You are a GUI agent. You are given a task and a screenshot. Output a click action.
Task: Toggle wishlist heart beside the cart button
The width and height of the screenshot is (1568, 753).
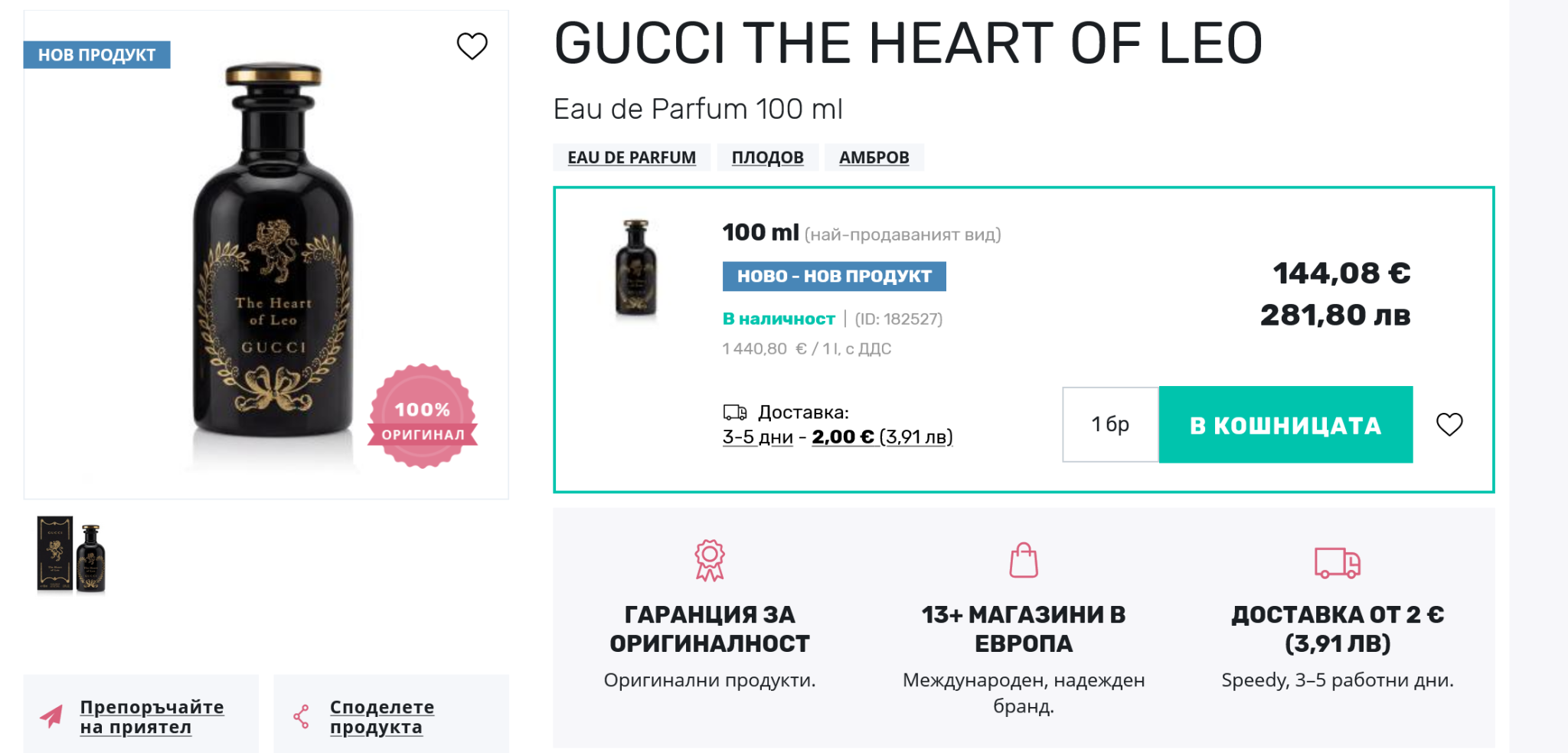pyautogui.click(x=1449, y=424)
